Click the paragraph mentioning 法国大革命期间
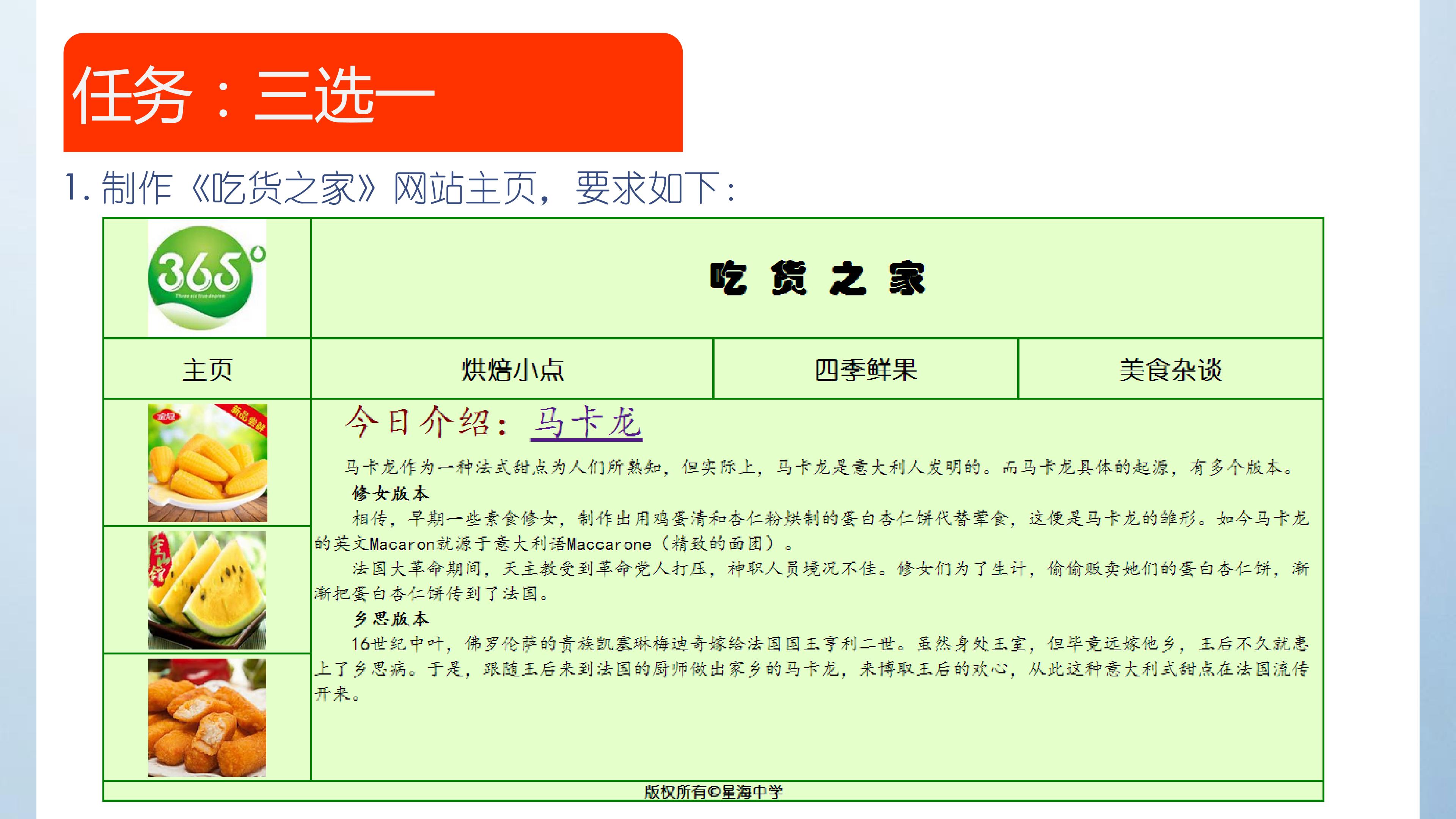 (x=812, y=581)
